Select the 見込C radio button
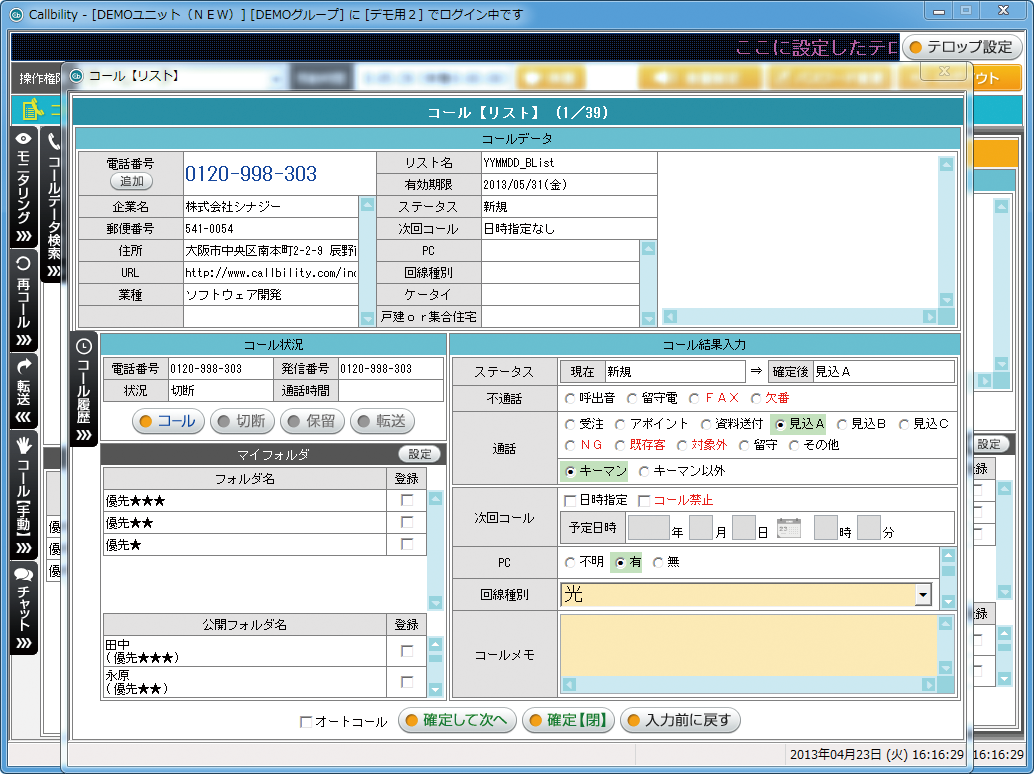Viewport: 1034px width, 774px height. click(904, 425)
